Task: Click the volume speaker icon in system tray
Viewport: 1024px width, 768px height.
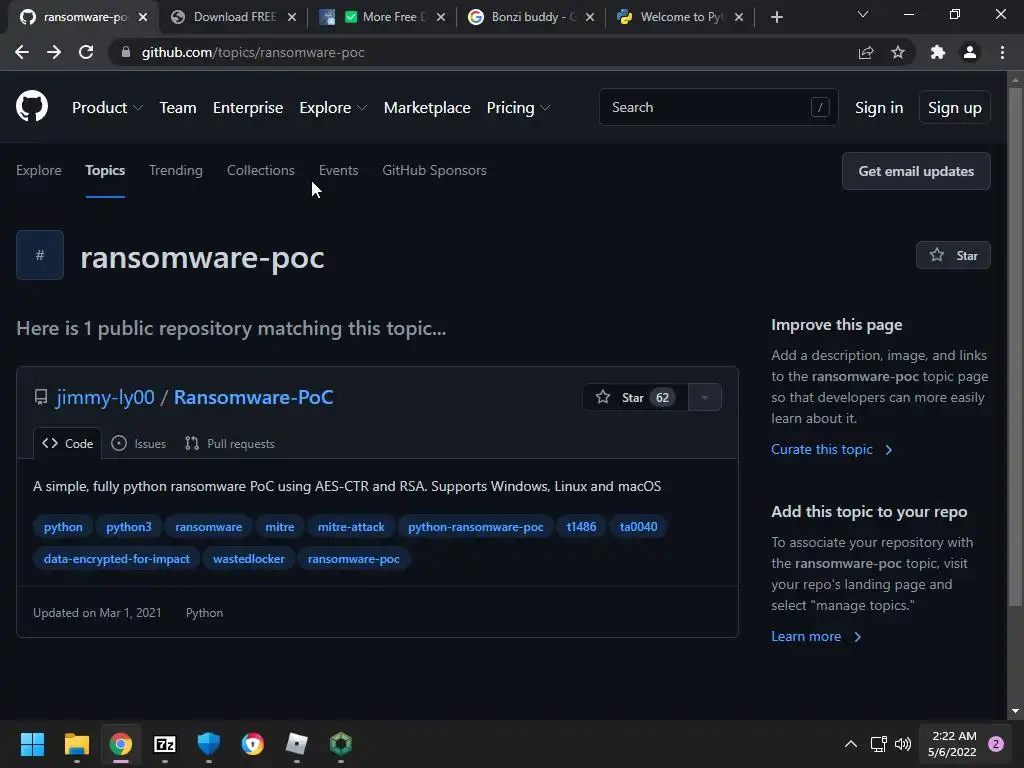Action: (903, 744)
